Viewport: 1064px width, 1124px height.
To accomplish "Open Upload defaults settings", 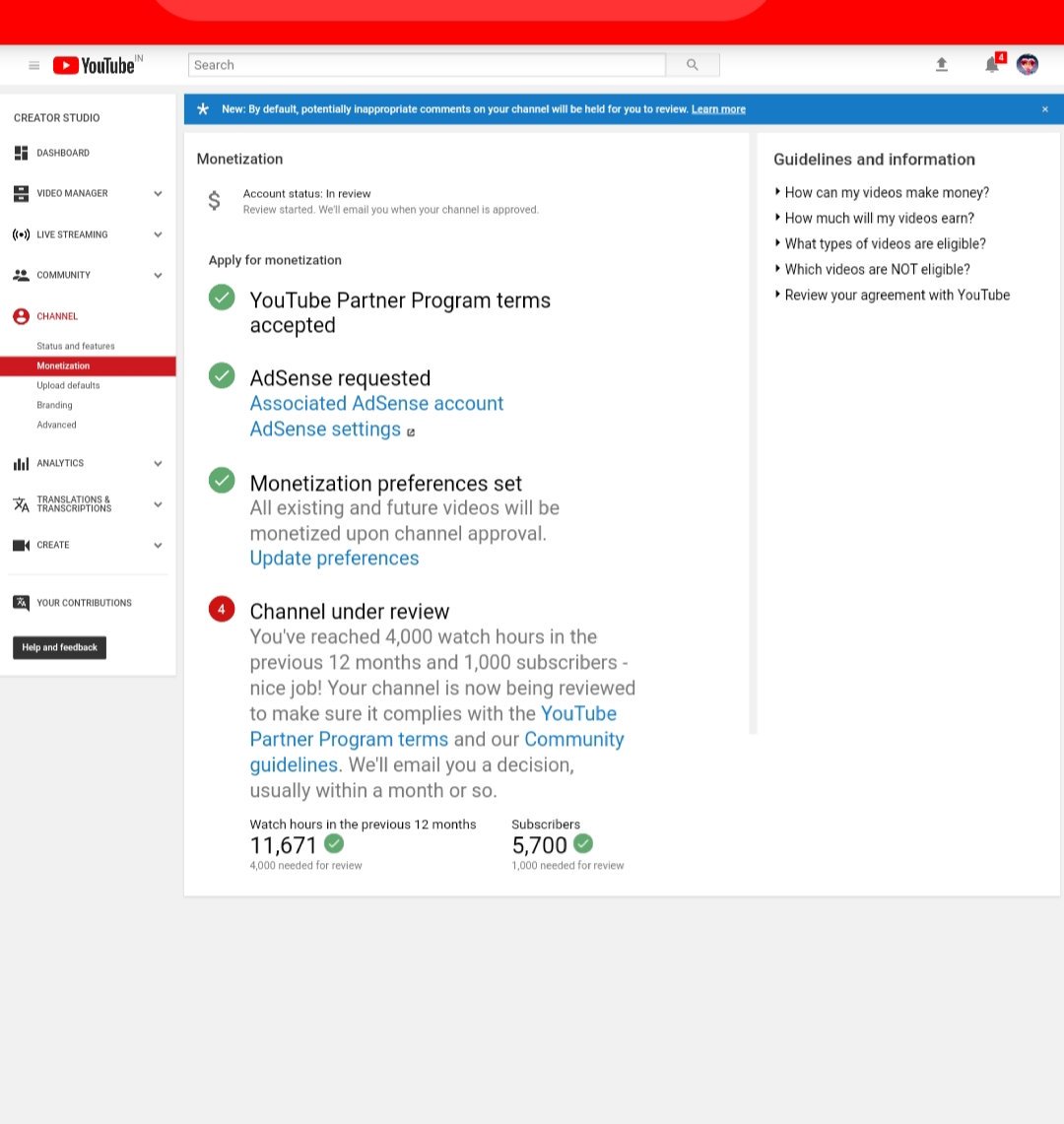I will click(68, 385).
